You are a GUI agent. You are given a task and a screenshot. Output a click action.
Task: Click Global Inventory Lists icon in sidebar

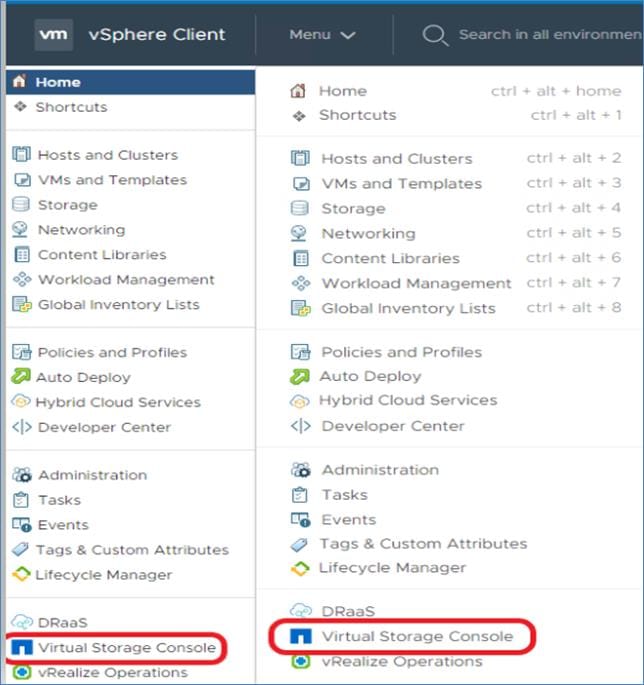22,304
